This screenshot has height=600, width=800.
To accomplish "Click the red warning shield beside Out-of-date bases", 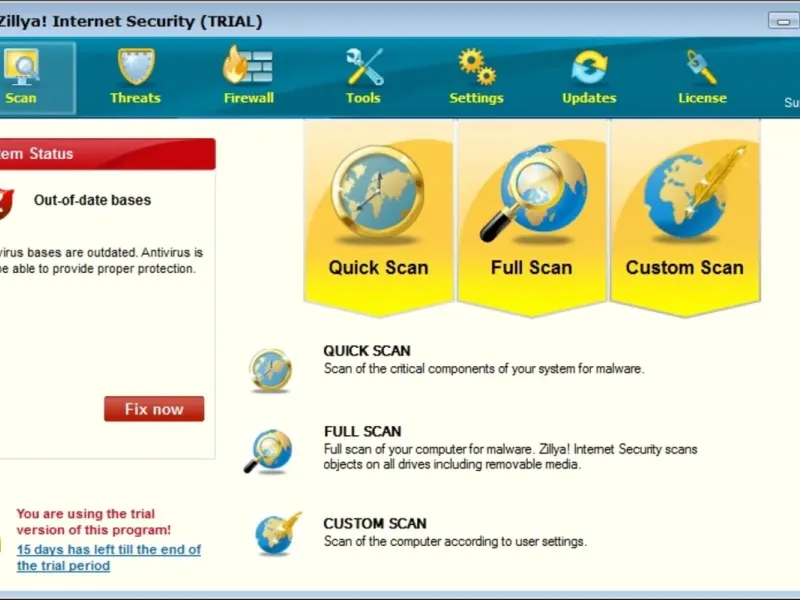I will click(6, 204).
